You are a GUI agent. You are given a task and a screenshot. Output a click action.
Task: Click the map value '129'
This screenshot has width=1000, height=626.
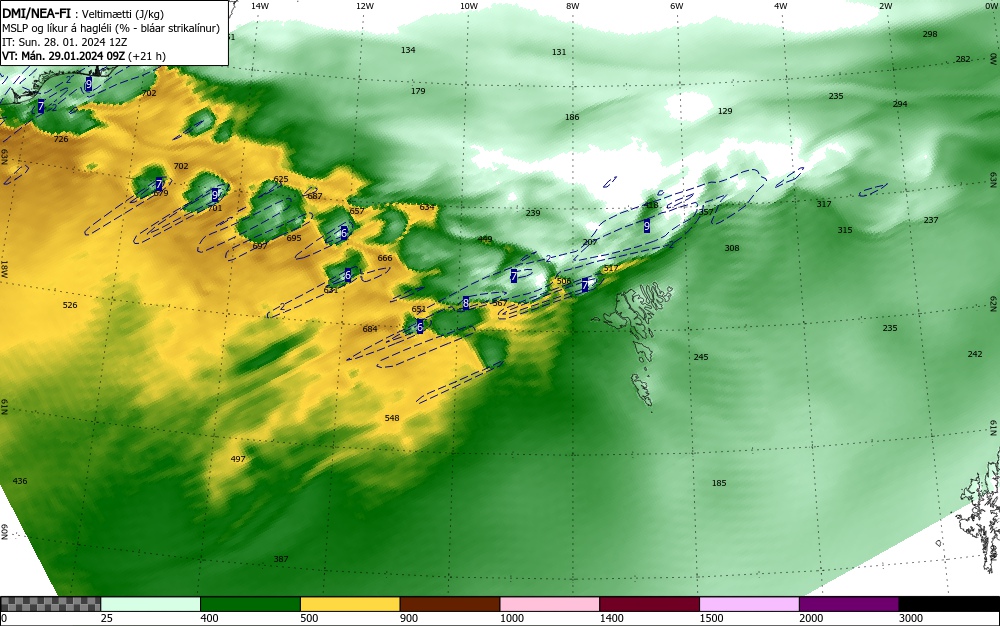click(725, 111)
